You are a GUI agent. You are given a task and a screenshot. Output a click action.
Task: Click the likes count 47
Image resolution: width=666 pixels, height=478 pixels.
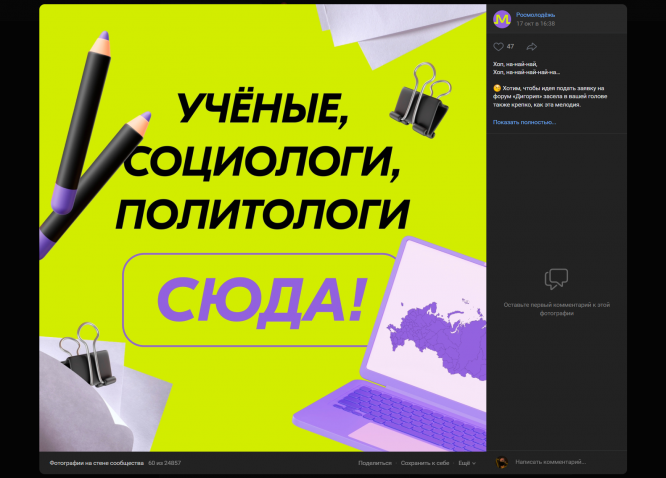click(x=510, y=47)
